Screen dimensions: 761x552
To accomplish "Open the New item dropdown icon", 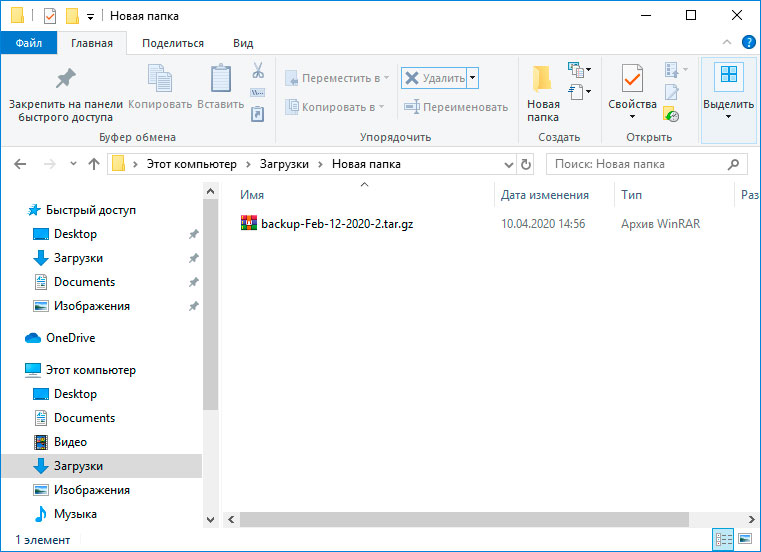I will coord(579,70).
